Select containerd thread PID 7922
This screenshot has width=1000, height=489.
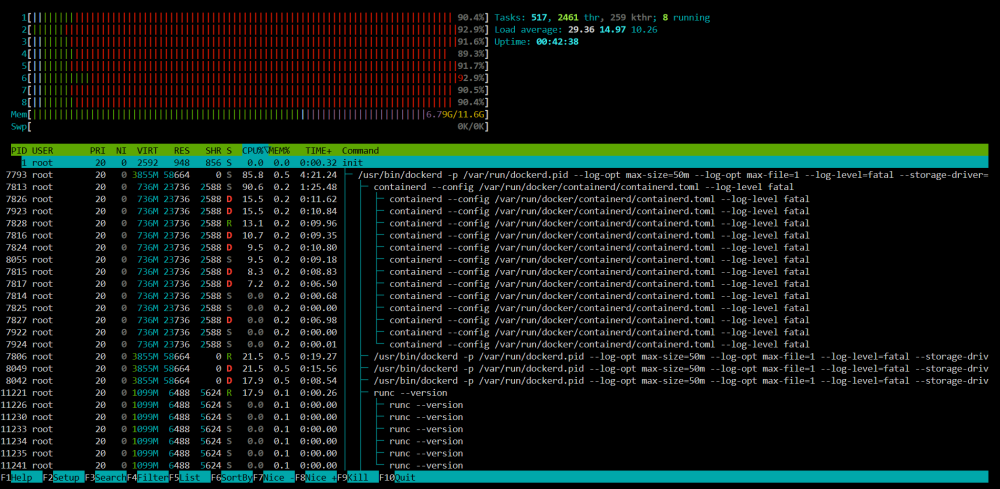click(x=494, y=332)
